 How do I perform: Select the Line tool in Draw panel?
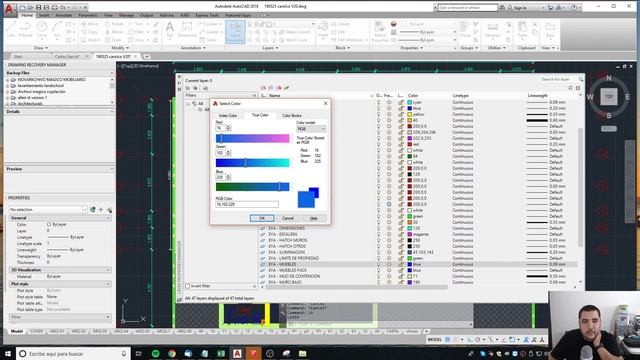11,29
